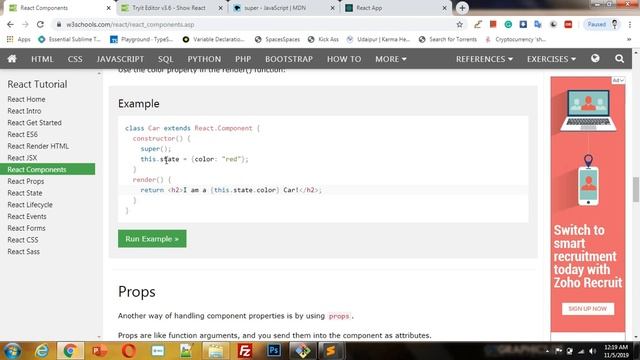Open a new browser tab
The width and height of the screenshot is (640, 360).
click(x=462, y=8)
